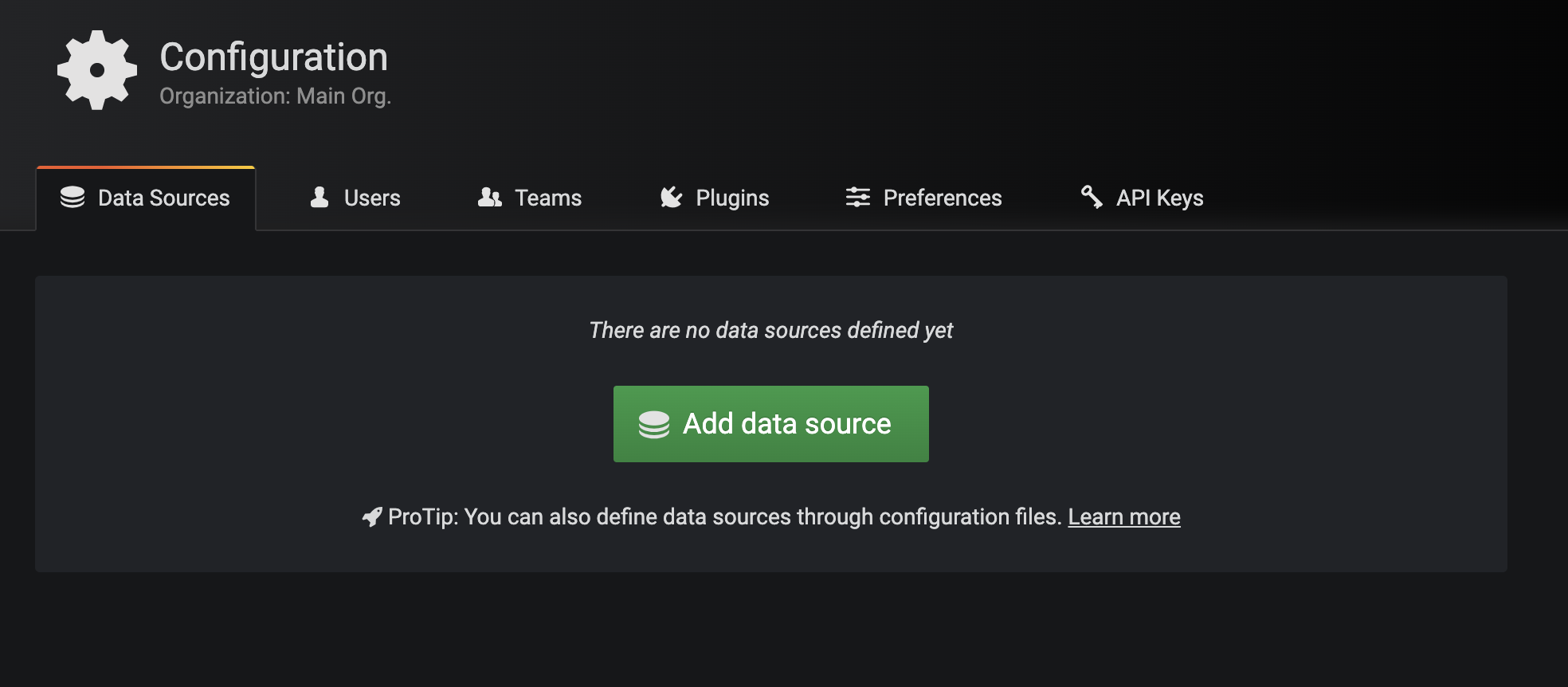Select the Plugins tab

point(715,198)
